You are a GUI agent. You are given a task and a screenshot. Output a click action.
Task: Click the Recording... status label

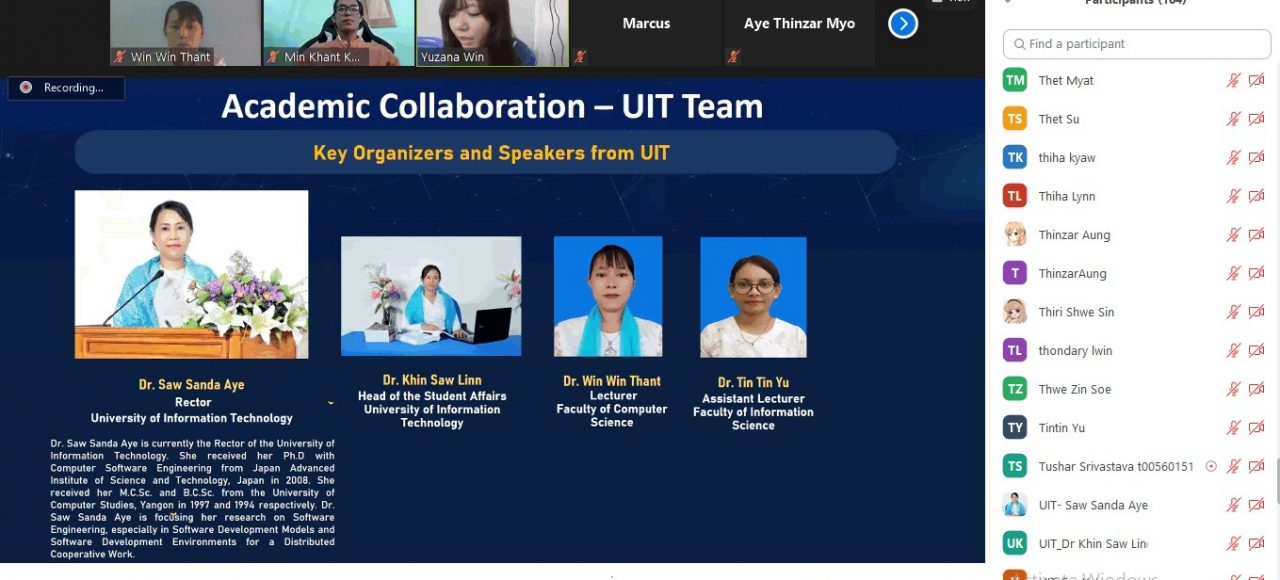73,88
